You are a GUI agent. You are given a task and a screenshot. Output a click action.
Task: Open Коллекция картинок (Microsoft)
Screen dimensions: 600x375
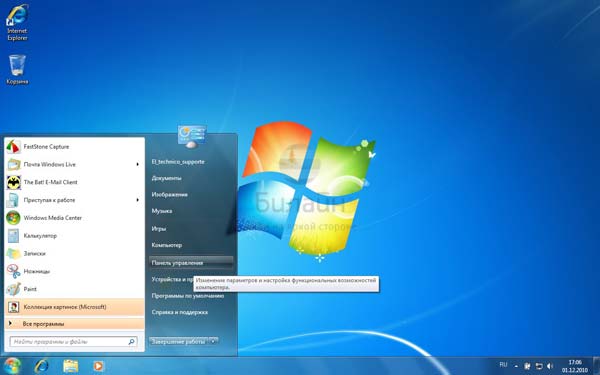pyautogui.click(x=75, y=307)
